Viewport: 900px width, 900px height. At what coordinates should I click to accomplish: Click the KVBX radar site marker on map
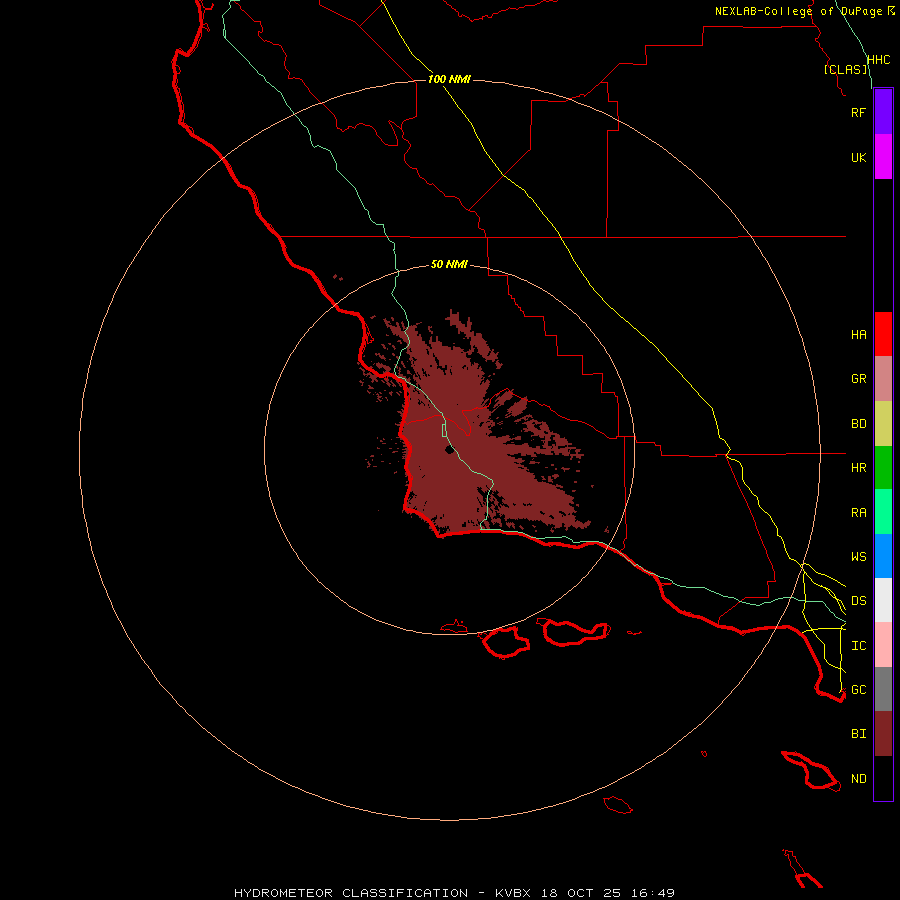[x=449, y=450]
